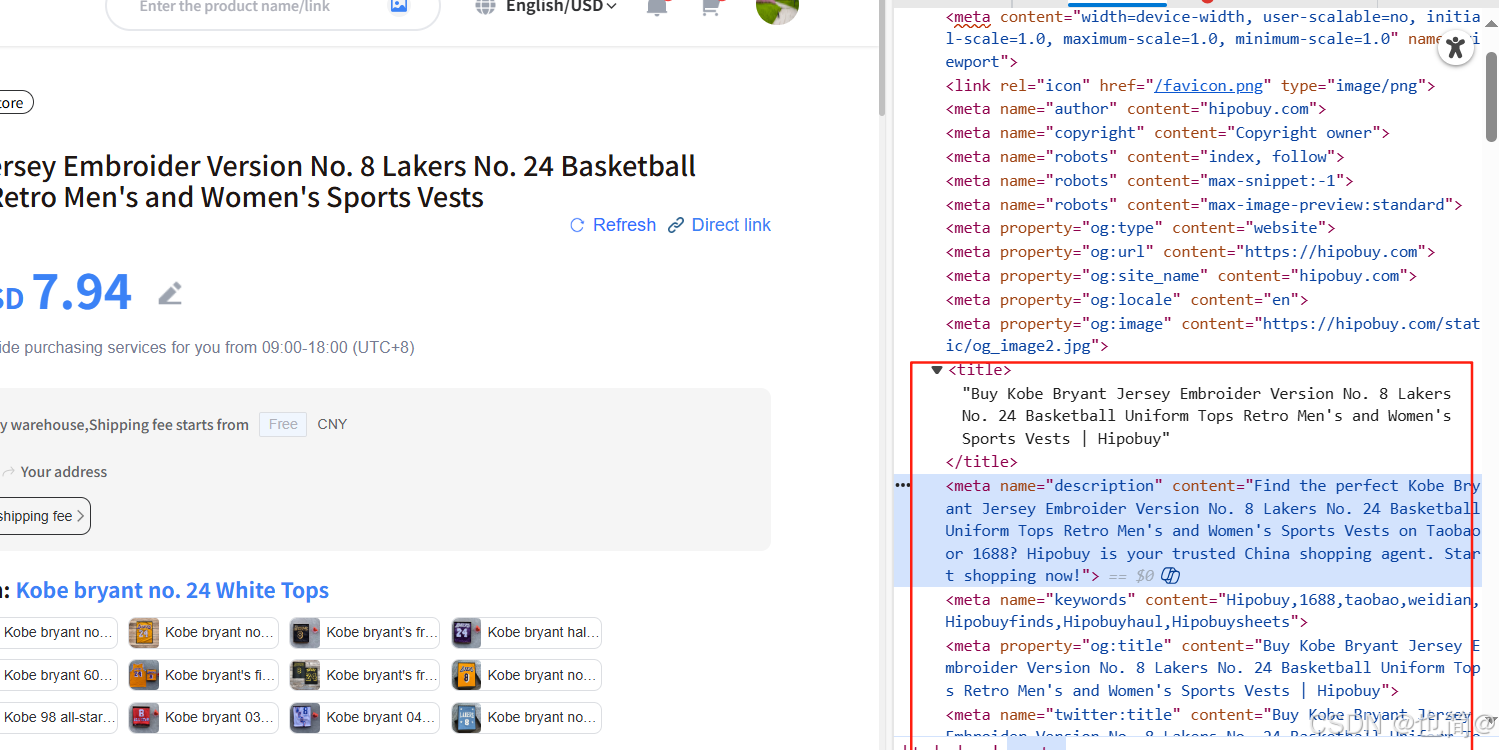The width and height of the screenshot is (1499, 750).
Task: Click the USD 7.94 price
Action: click(65, 292)
